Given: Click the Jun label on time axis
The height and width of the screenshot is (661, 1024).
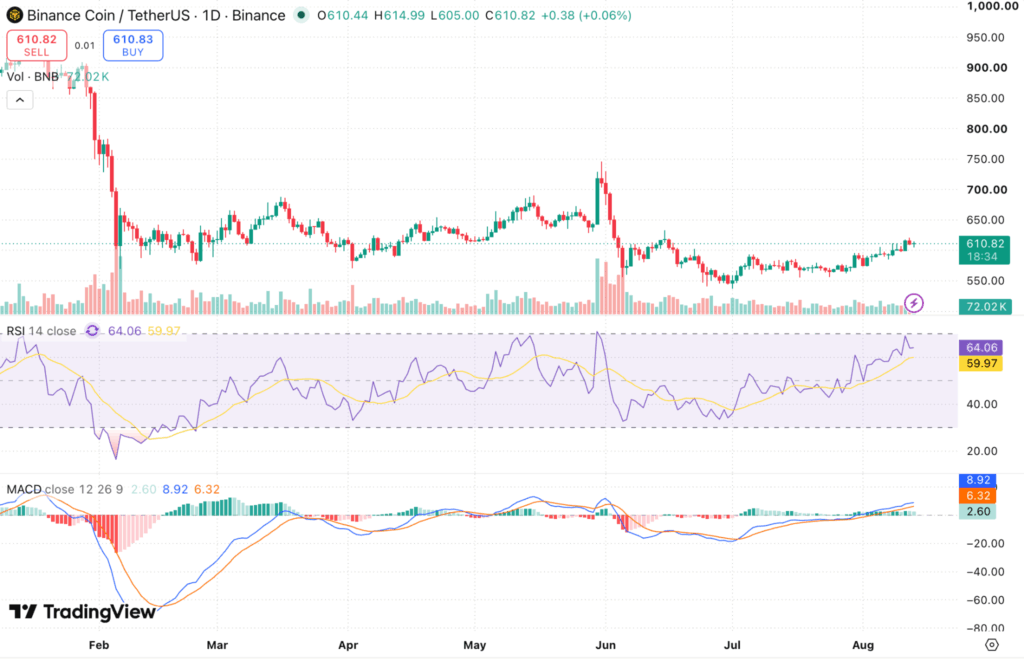Looking at the screenshot, I should pyautogui.click(x=605, y=645).
